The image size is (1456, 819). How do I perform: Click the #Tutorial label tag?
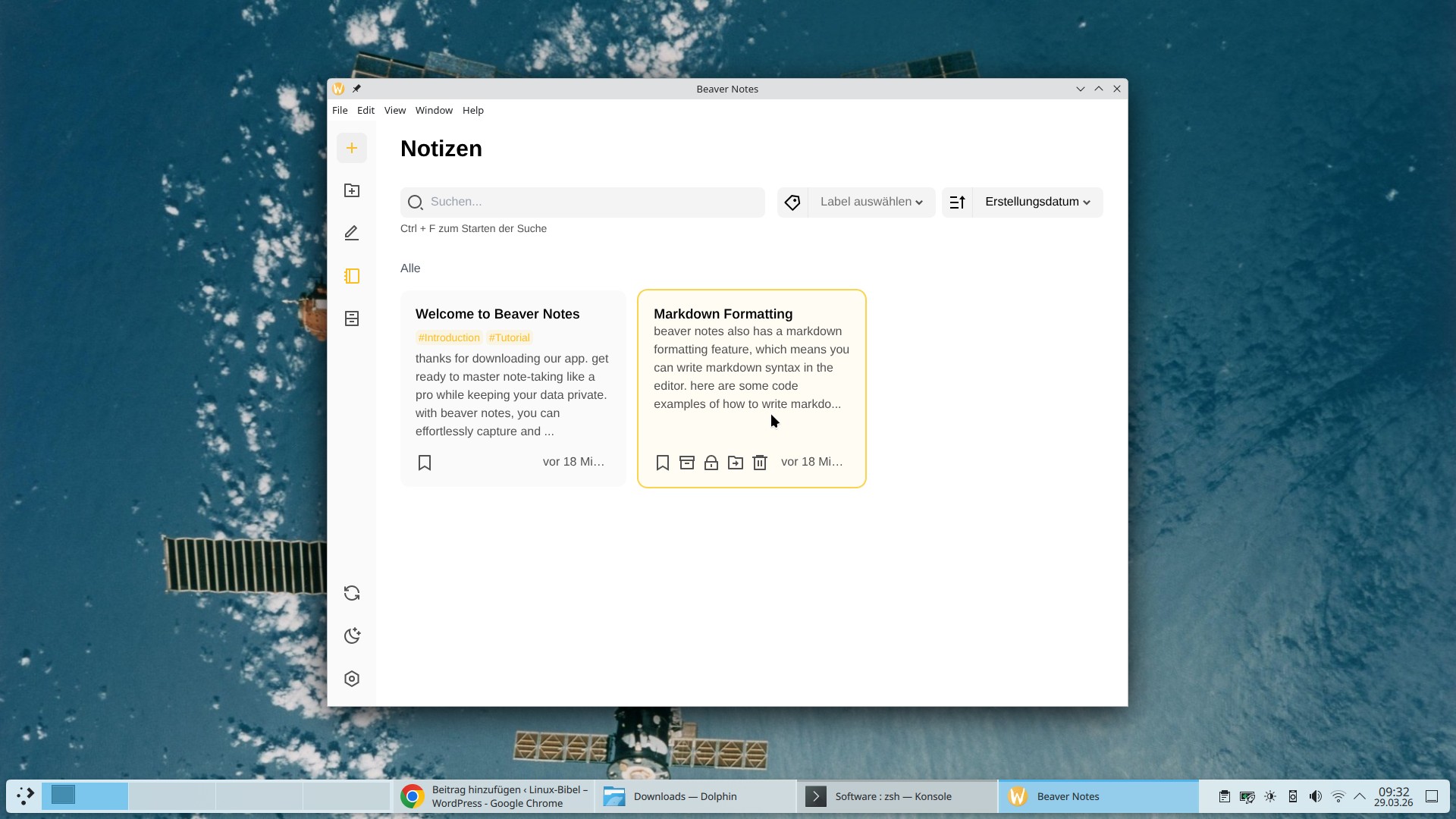tap(509, 337)
